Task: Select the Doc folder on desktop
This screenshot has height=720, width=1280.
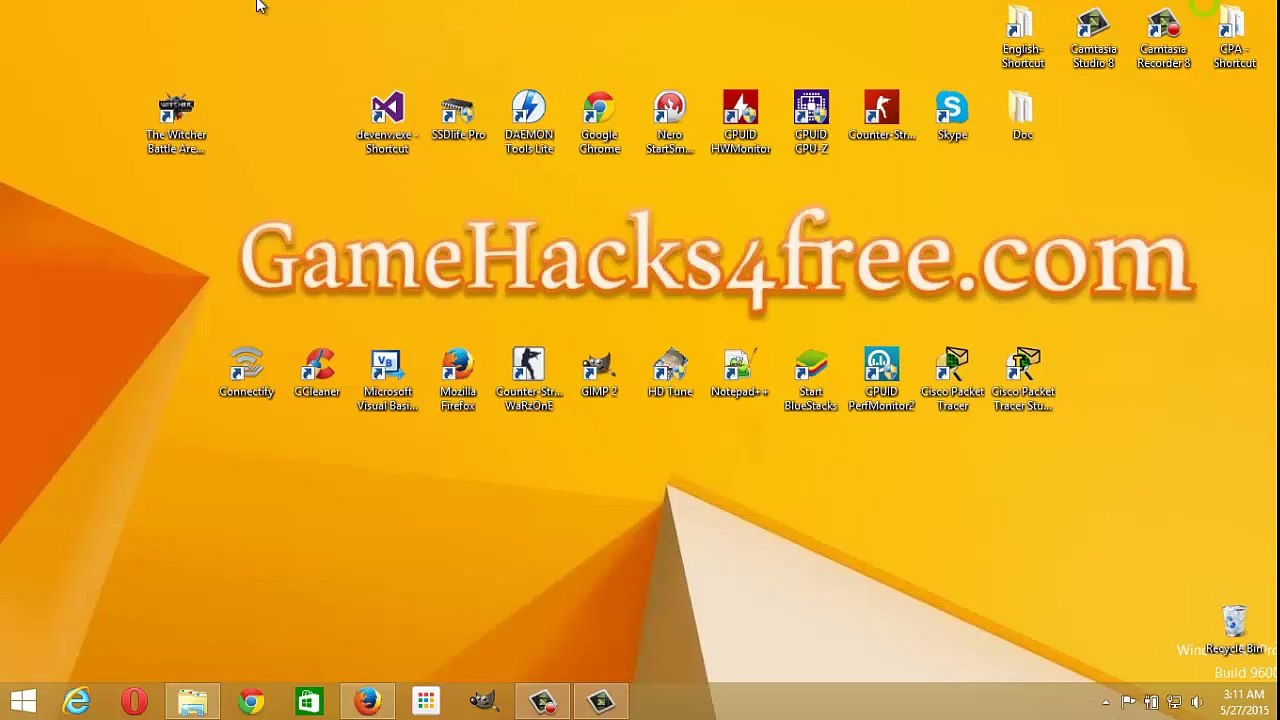Action: [x=1022, y=117]
